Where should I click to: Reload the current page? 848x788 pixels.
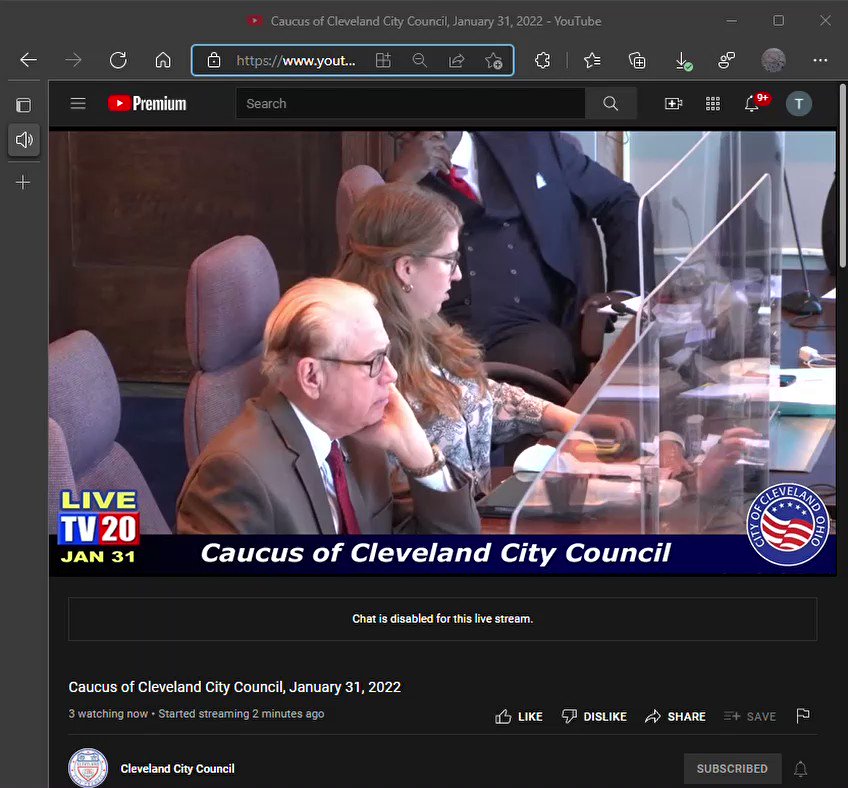point(118,60)
